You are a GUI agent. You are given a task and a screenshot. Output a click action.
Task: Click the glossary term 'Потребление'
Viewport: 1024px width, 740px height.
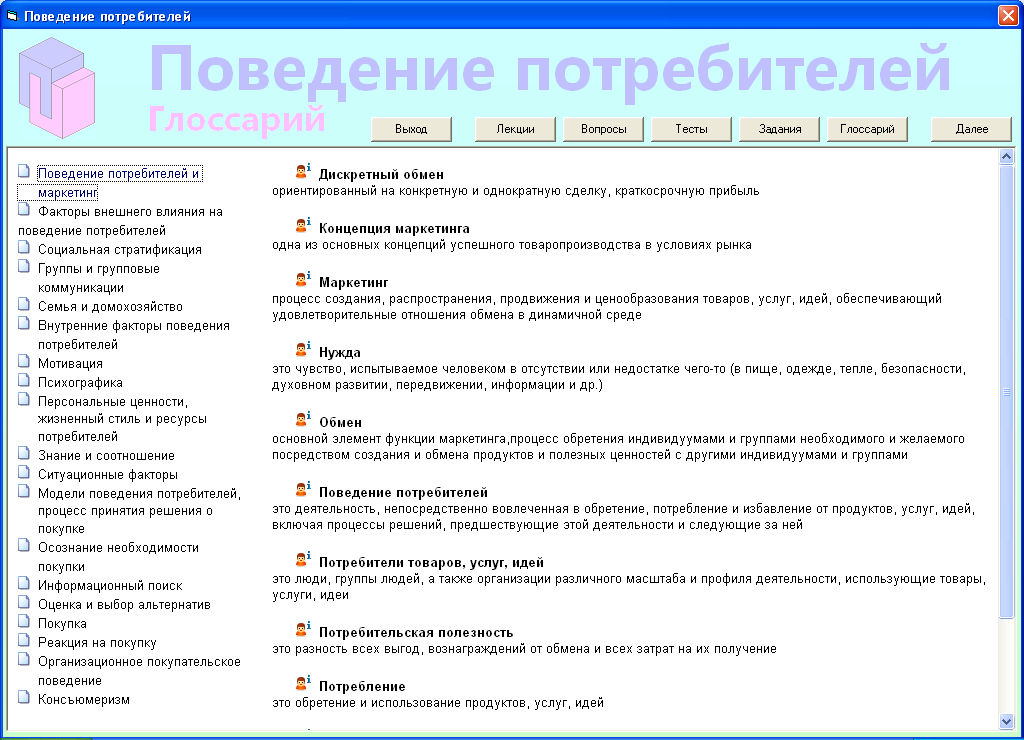(362, 686)
